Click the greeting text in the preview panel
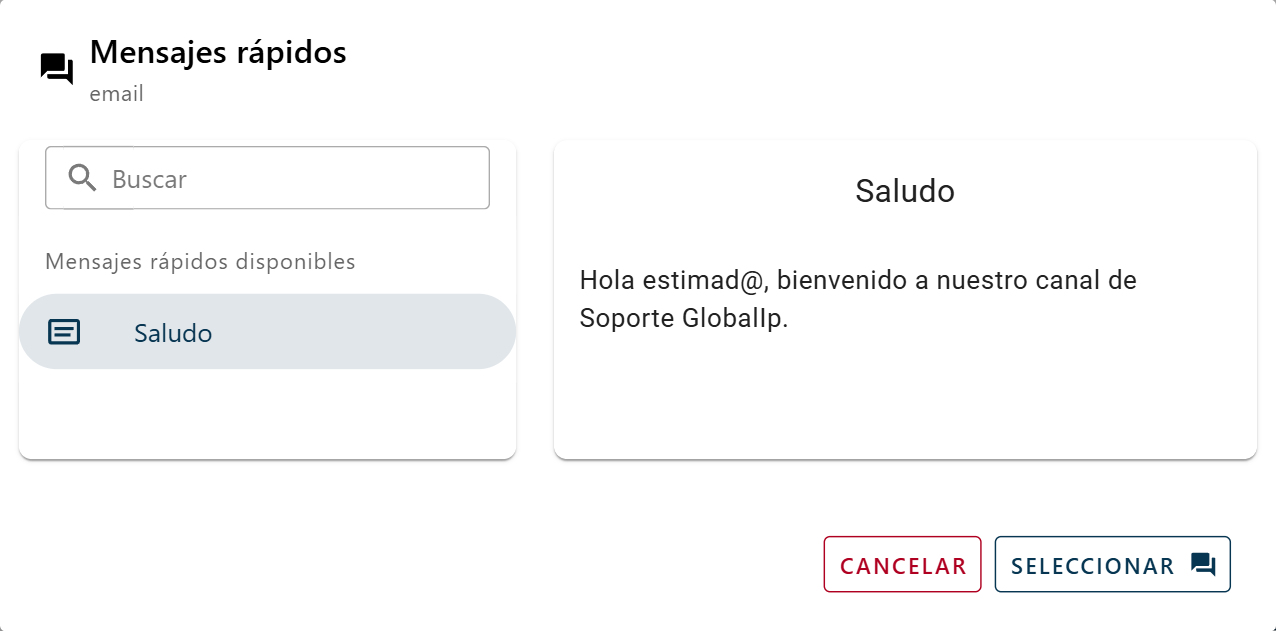This screenshot has height=631, width=1276. click(x=858, y=299)
